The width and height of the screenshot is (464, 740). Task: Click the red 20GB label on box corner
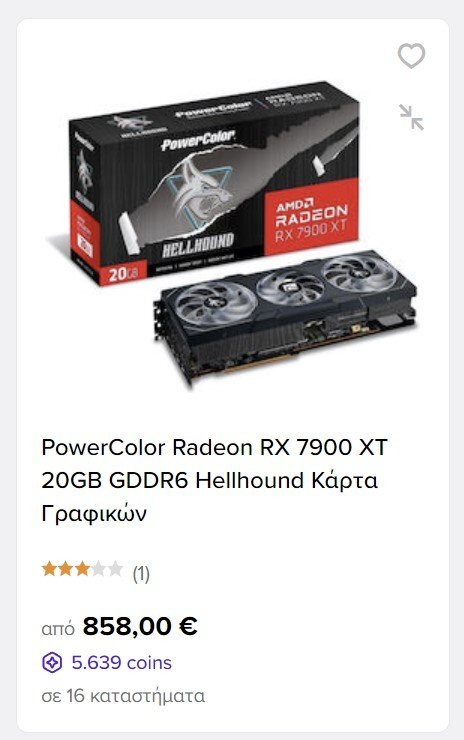coord(122,274)
